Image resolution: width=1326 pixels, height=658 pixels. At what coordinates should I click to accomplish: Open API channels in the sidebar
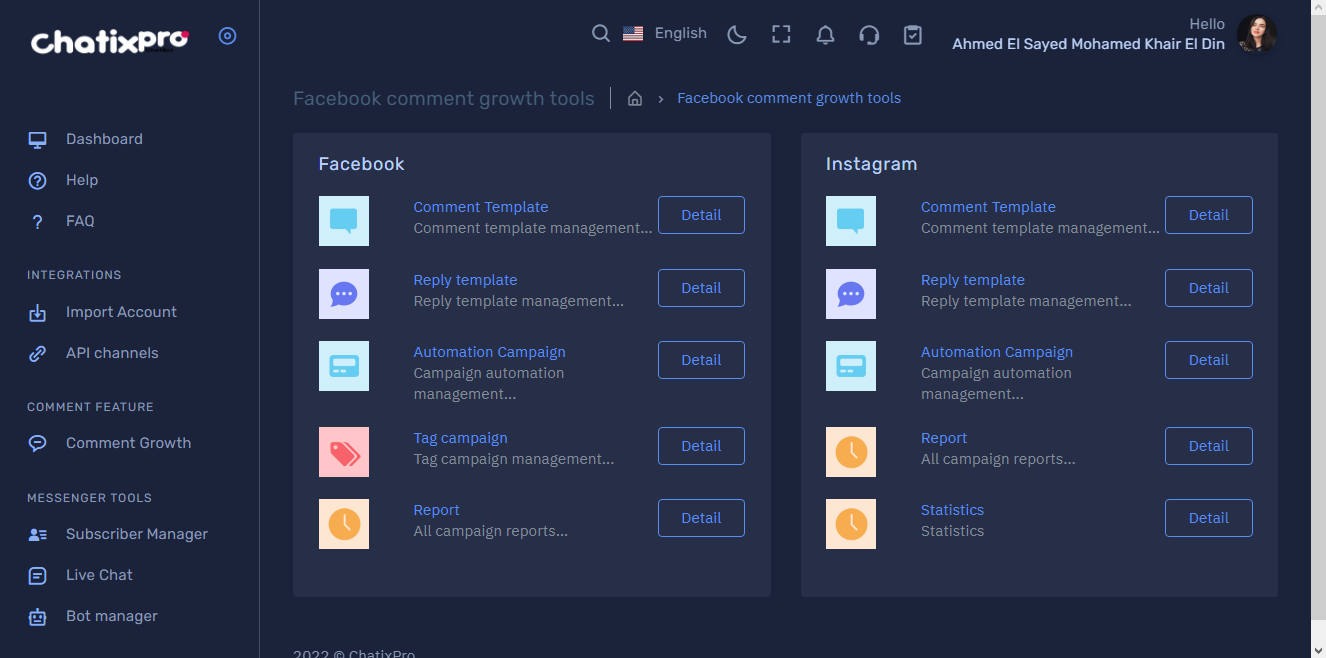coord(112,353)
